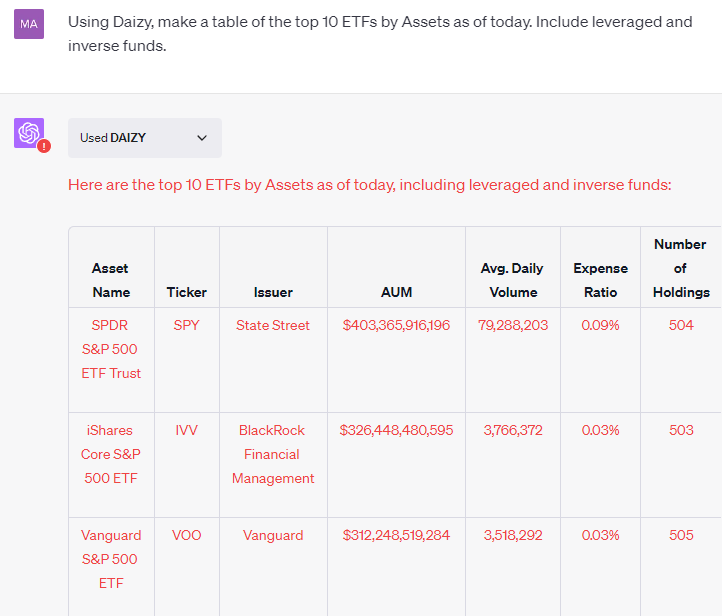Image resolution: width=722 pixels, height=616 pixels.
Task: Select the SPY ticker cell
Action: [x=186, y=325]
